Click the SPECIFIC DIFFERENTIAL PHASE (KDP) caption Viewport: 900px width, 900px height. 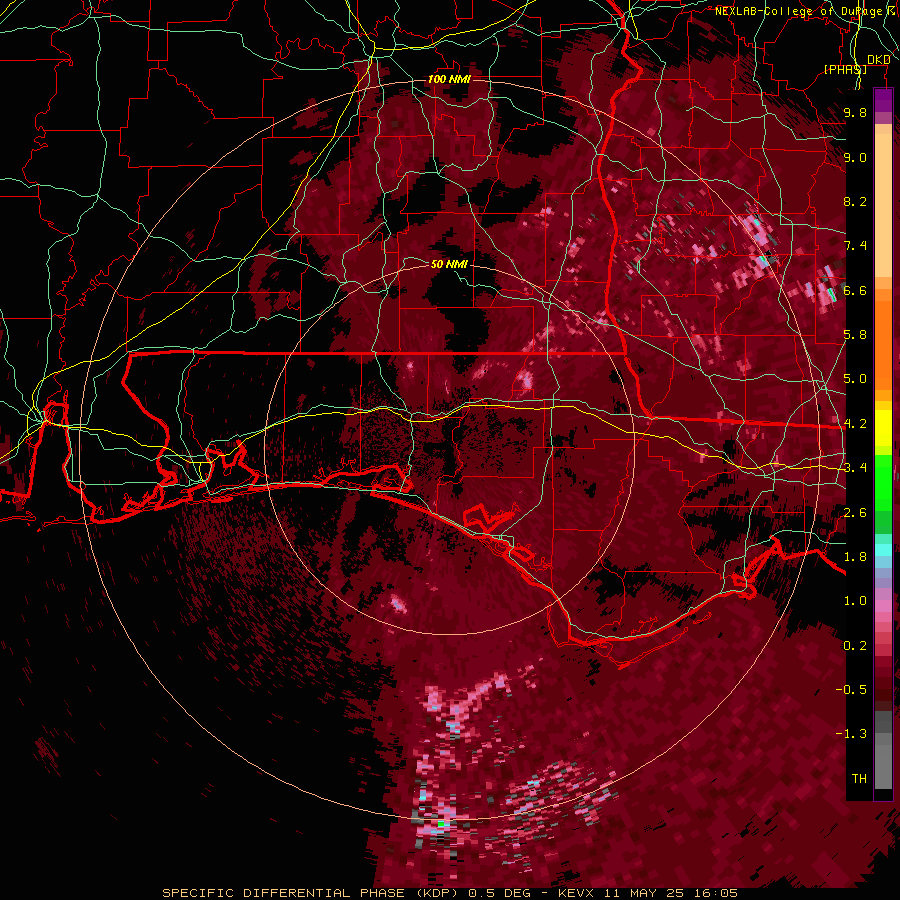tap(311, 893)
